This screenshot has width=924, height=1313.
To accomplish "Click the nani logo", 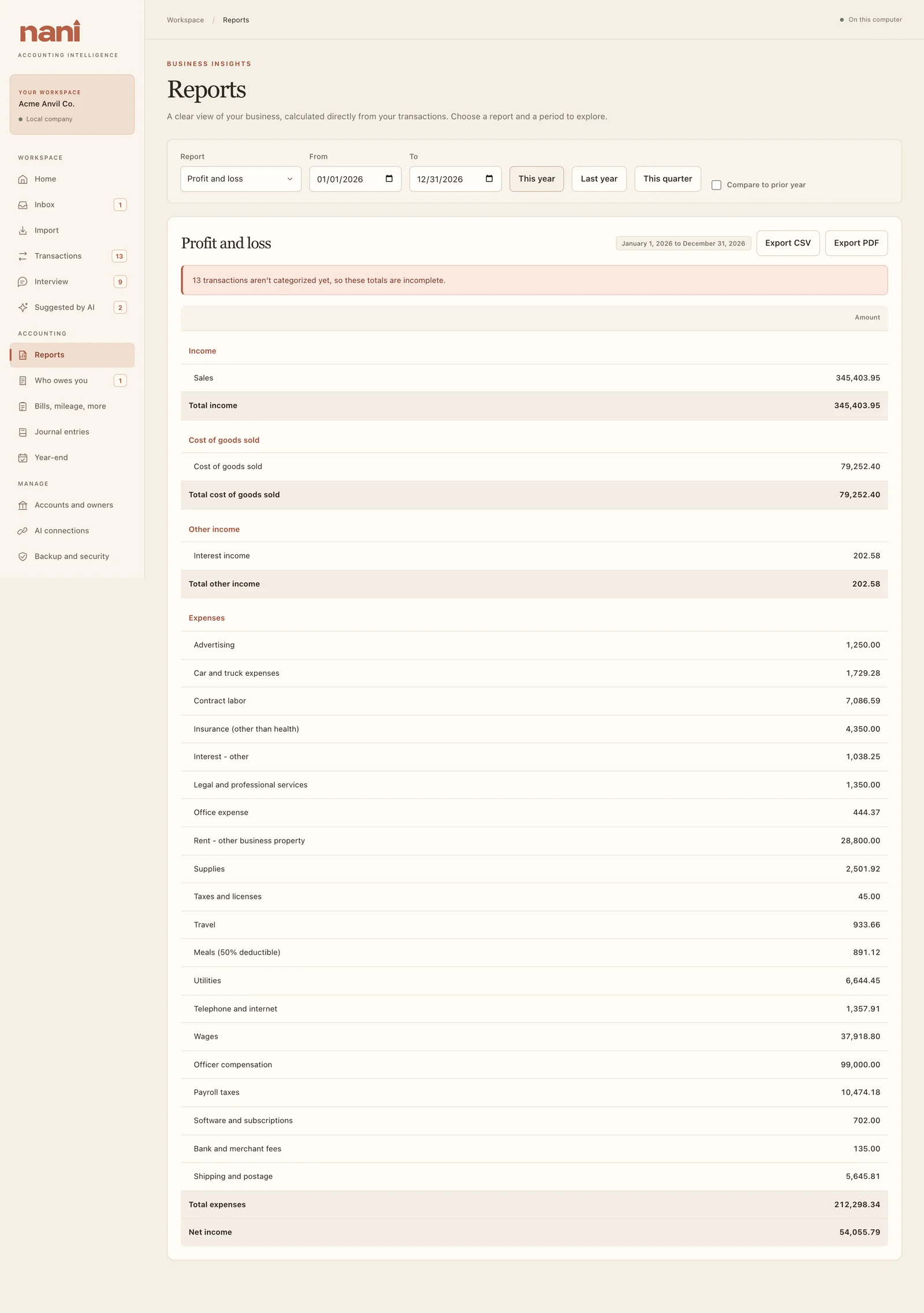I will 50,31.
